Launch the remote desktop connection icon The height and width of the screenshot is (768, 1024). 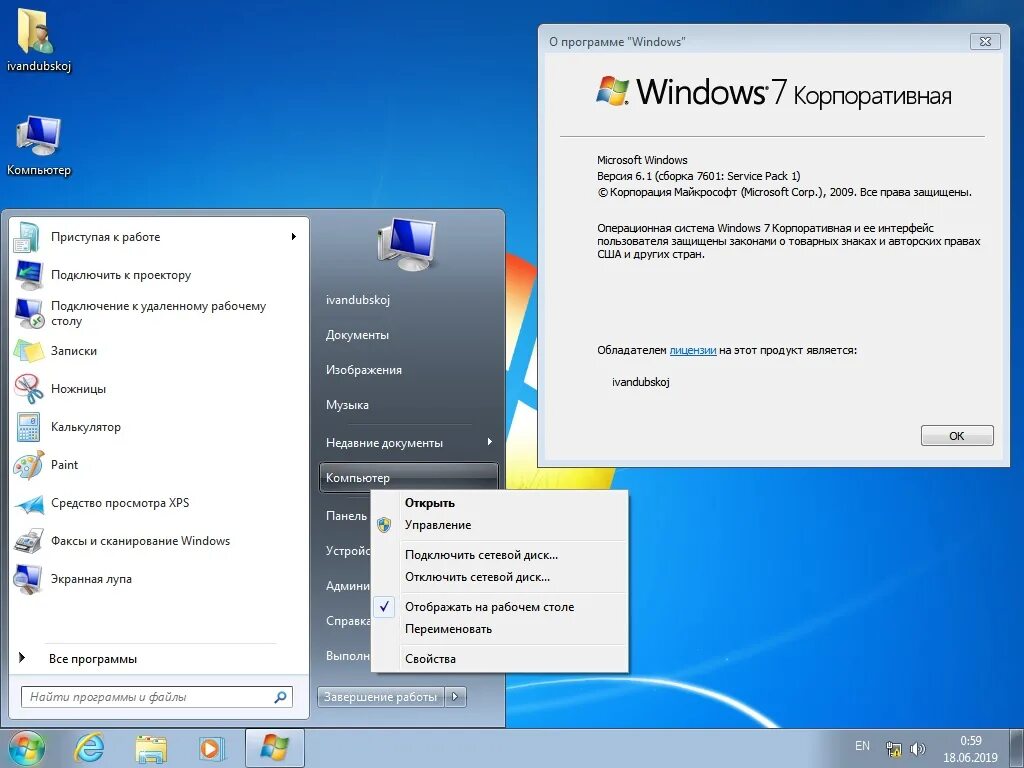(x=29, y=313)
